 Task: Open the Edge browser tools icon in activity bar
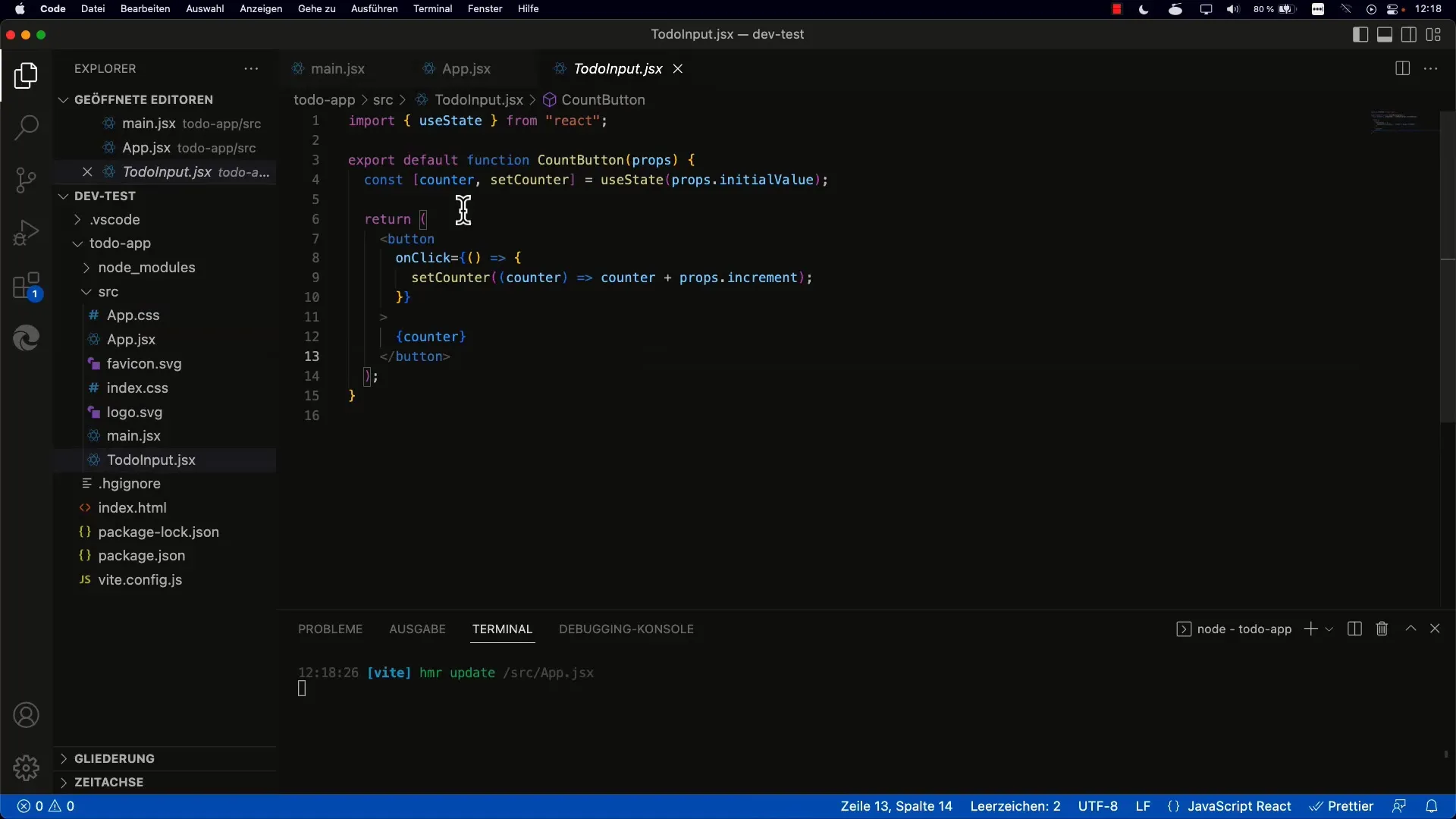click(x=26, y=338)
